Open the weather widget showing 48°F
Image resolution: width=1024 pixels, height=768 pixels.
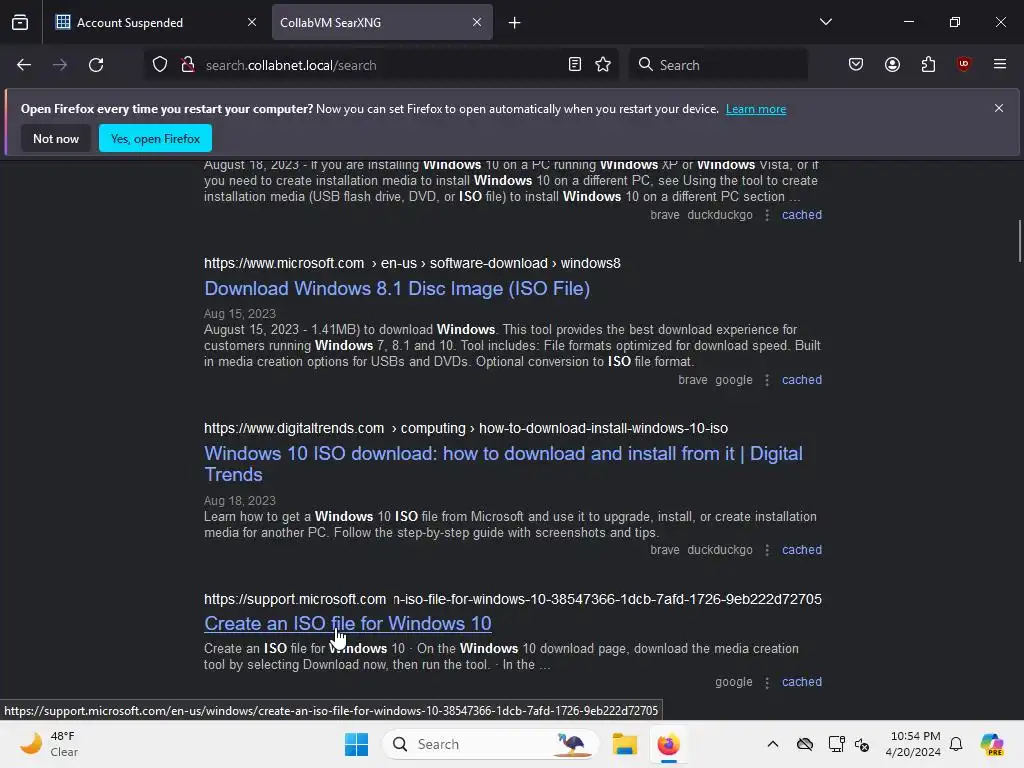coord(48,744)
